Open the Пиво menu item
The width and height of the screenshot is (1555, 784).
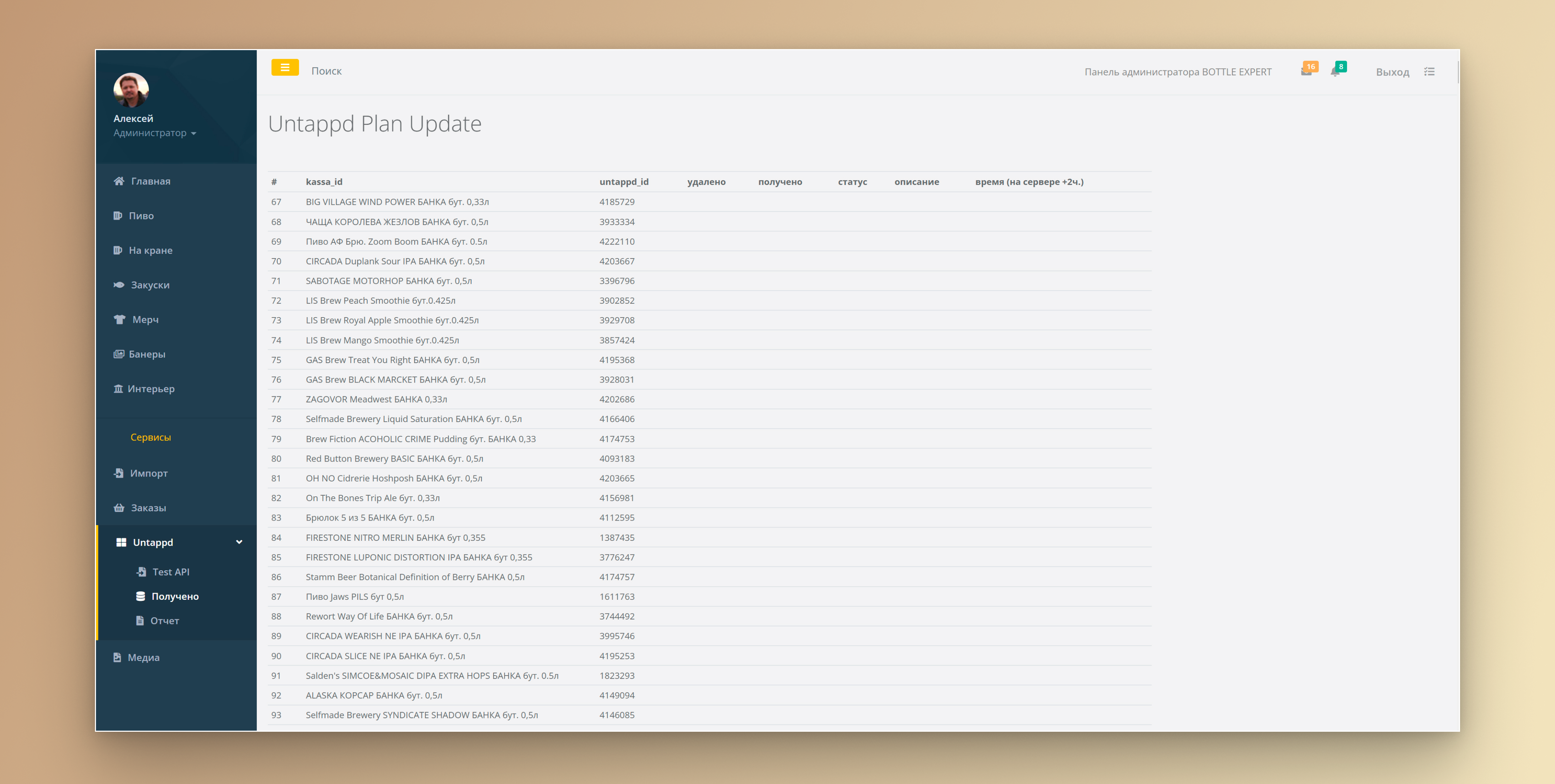pyautogui.click(x=176, y=215)
